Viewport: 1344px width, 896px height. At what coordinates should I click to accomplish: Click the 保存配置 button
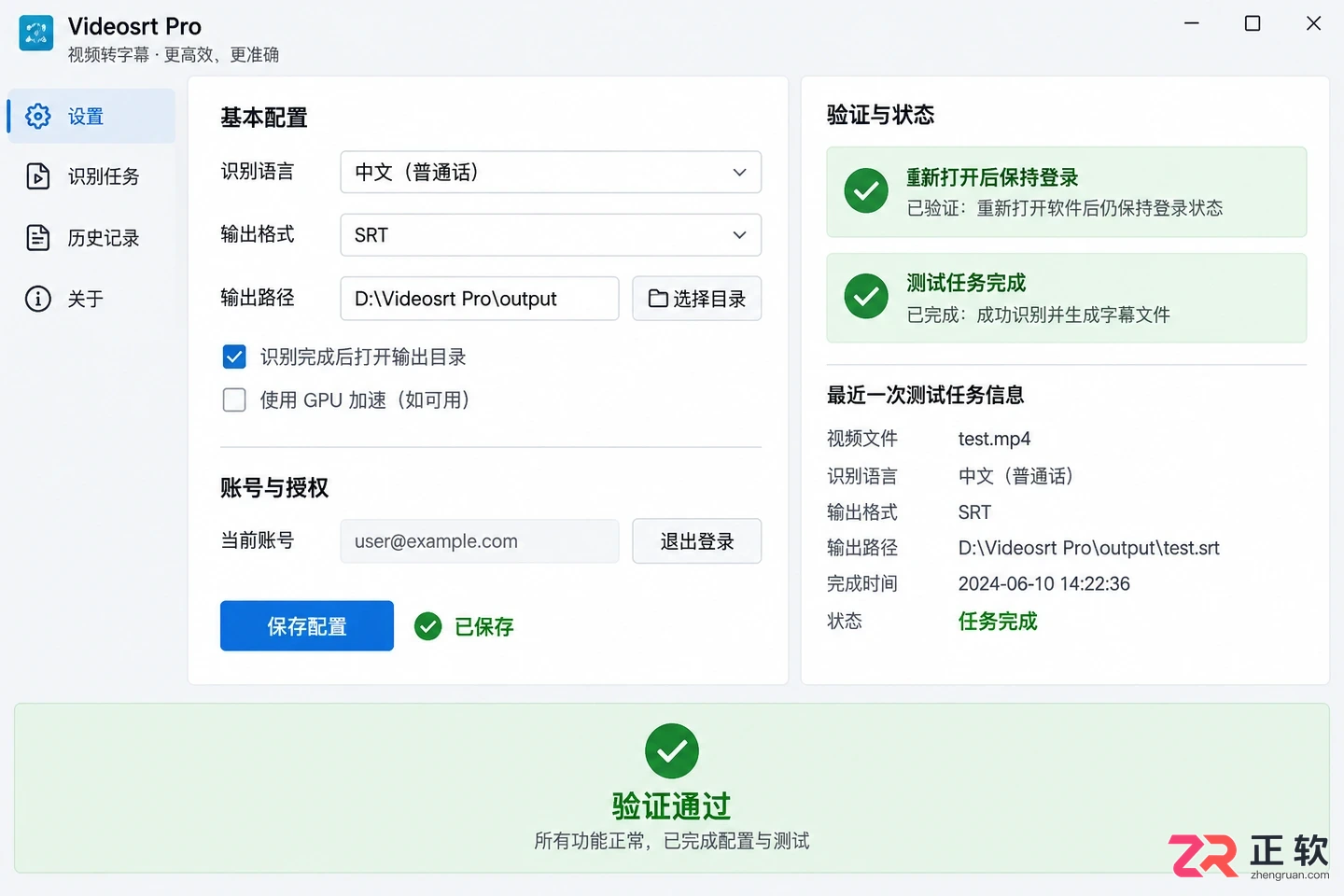coord(307,626)
